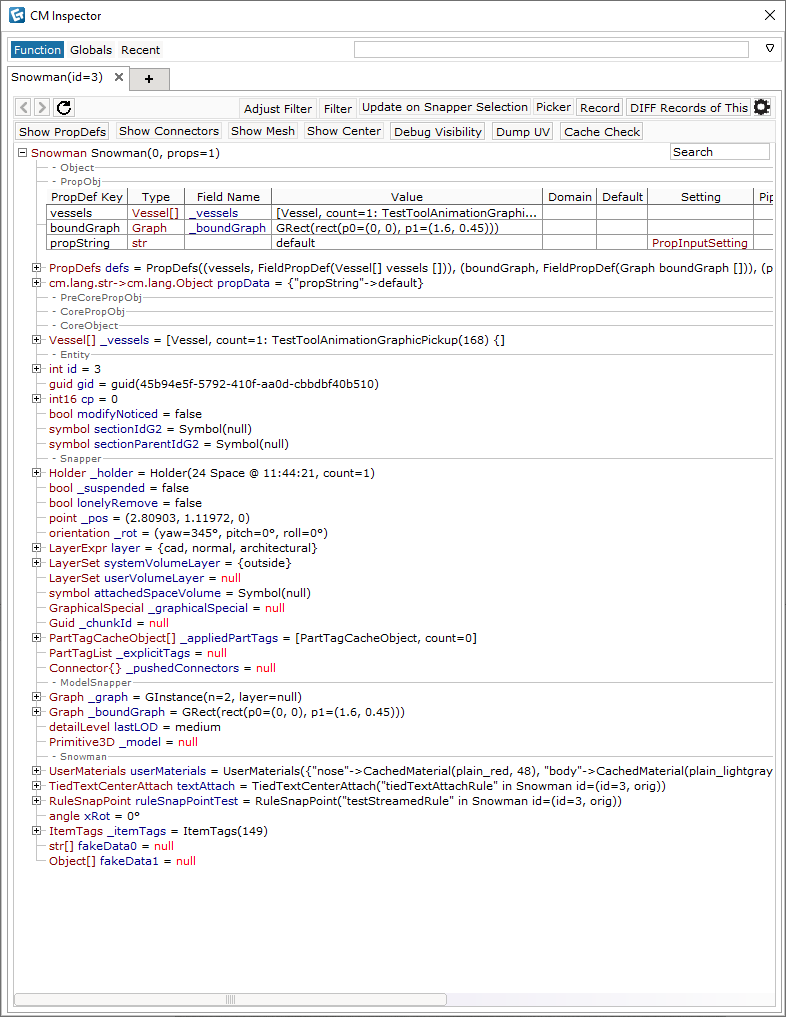Click Update on Snapper Selection
Viewport: 786px width, 1017px height.
pyautogui.click(x=445, y=108)
